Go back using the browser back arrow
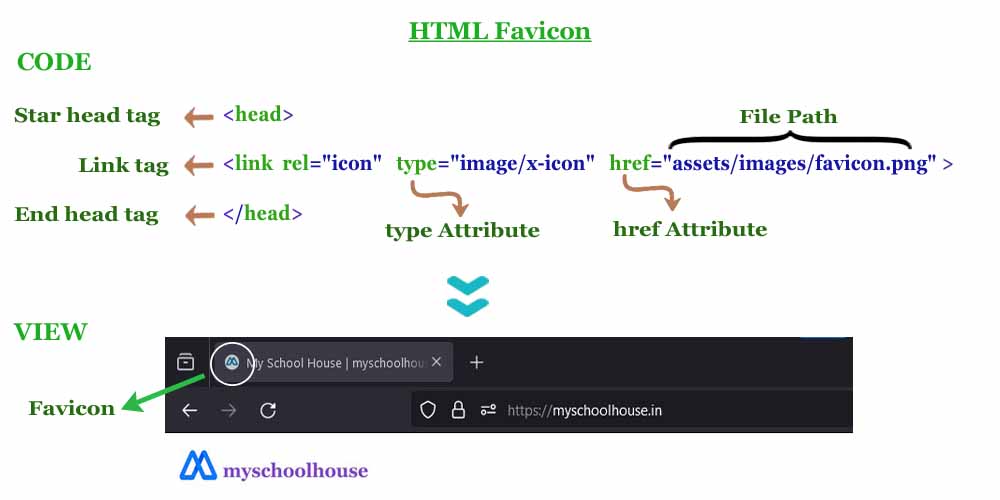Image resolution: width=1000 pixels, height=500 pixels. 190,410
